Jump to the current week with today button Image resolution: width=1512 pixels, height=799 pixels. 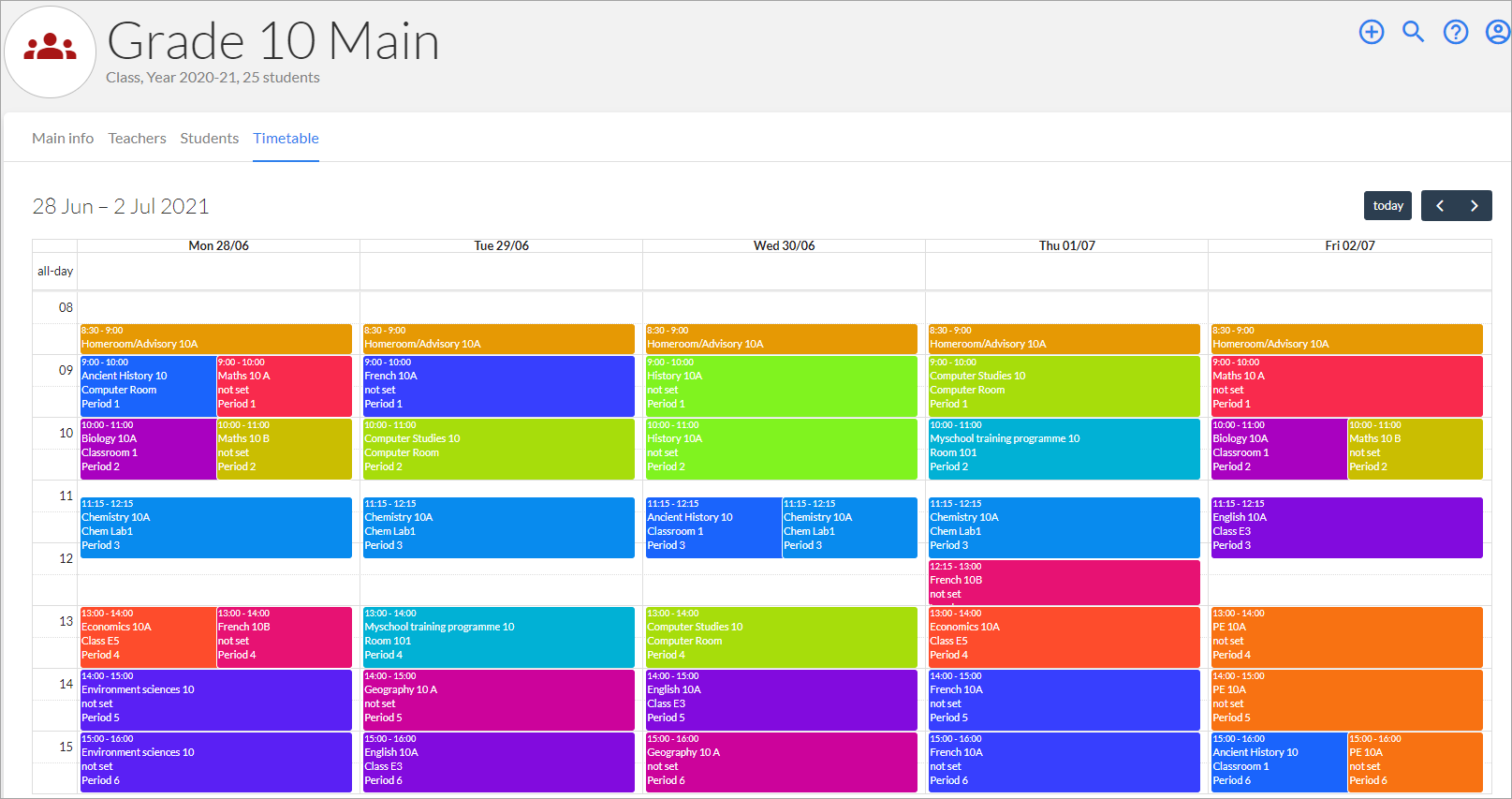1387,206
